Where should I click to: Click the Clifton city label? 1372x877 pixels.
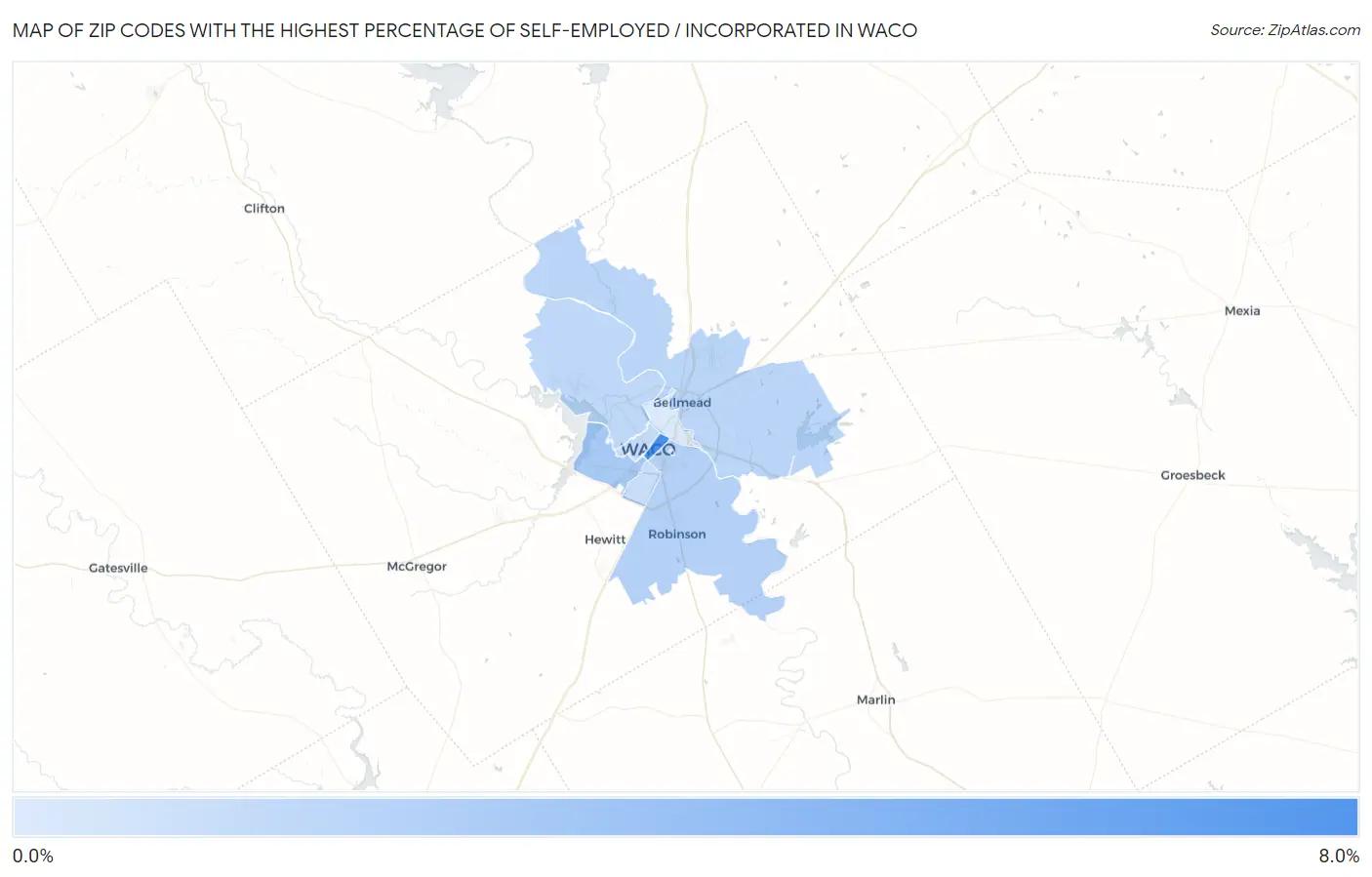(x=264, y=208)
